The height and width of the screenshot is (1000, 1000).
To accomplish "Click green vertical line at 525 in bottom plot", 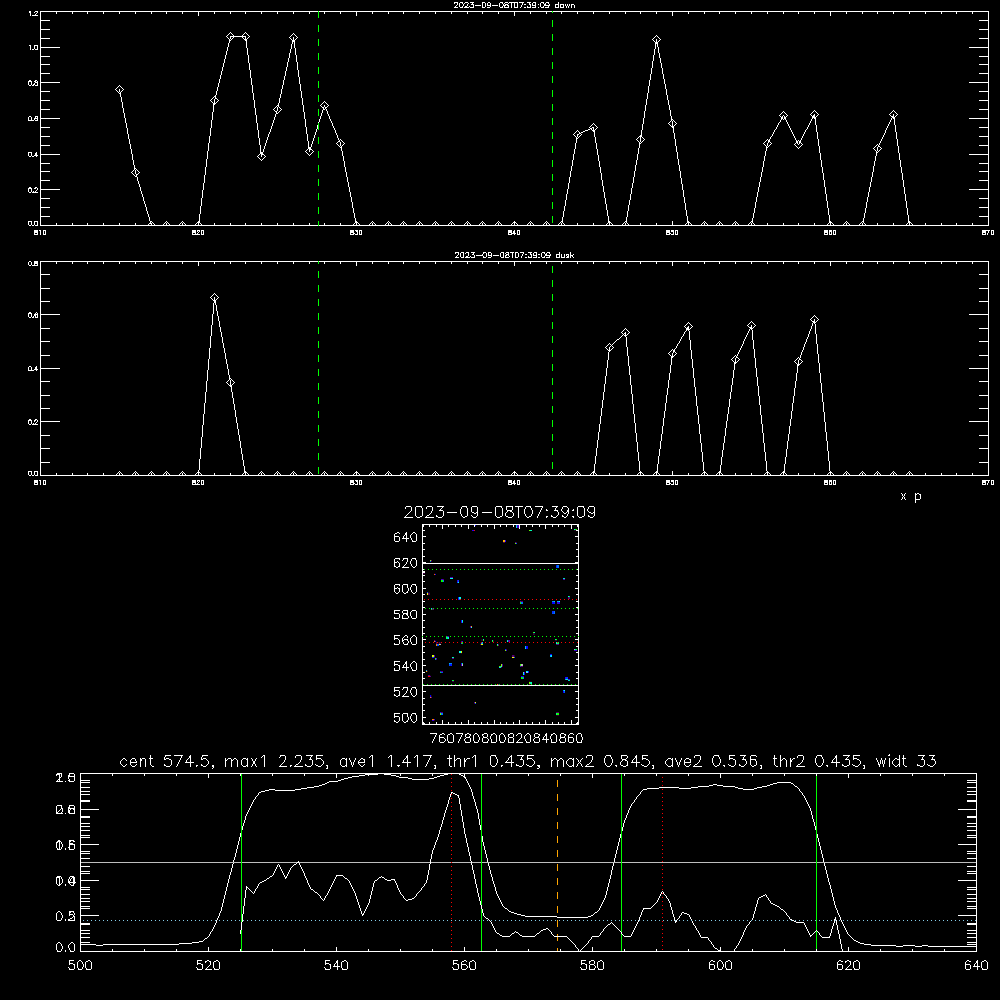I will pos(241,862).
